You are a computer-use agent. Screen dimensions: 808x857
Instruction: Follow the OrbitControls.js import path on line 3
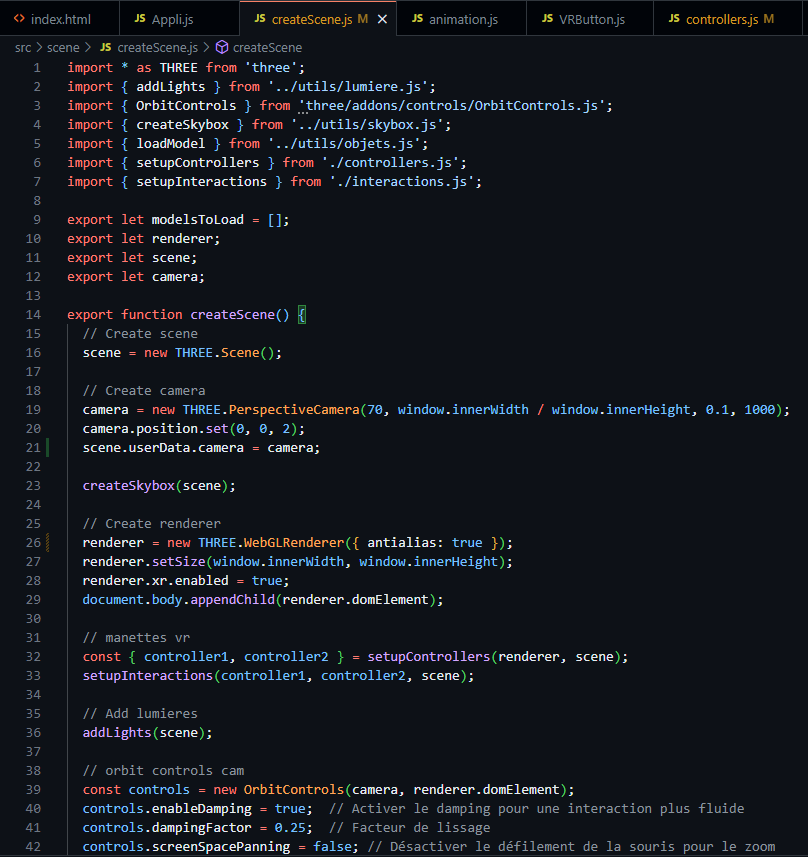click(x=454, y=105)
